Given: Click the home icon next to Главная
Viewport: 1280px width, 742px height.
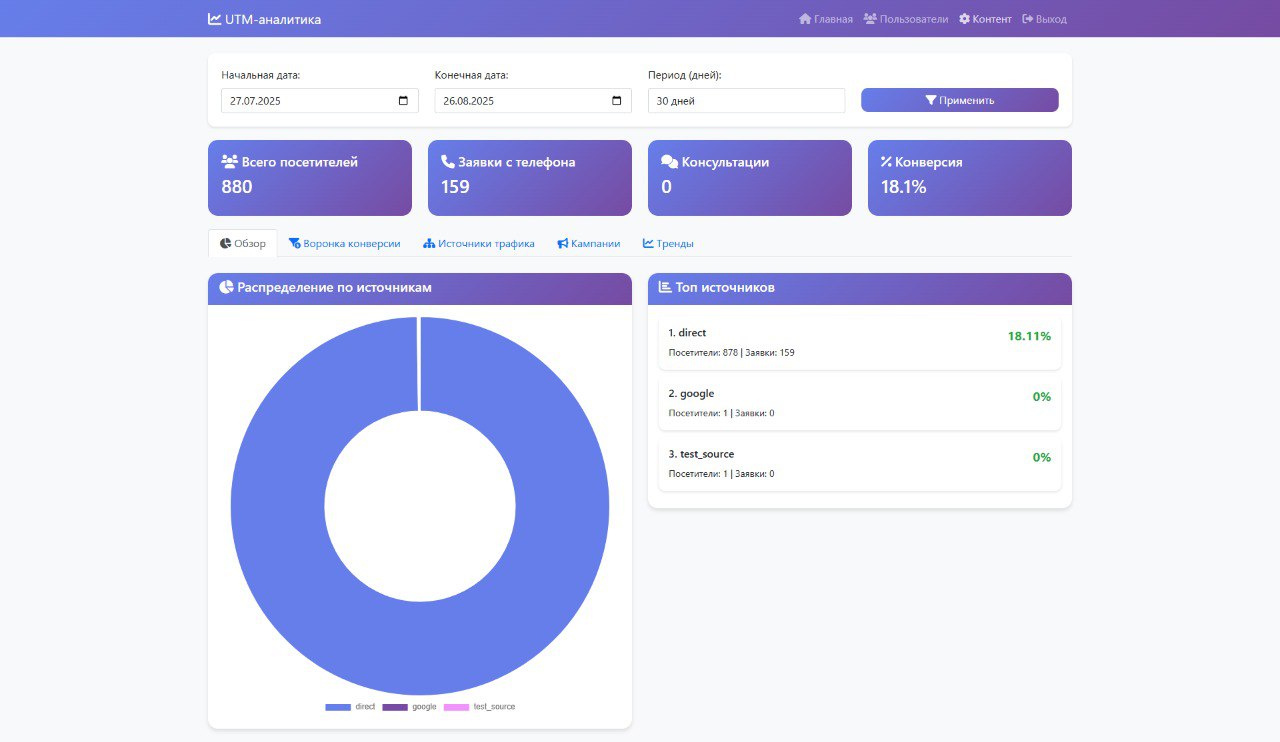Looking at the screenshot, I should pyautogui.click(x=805, y=19).
